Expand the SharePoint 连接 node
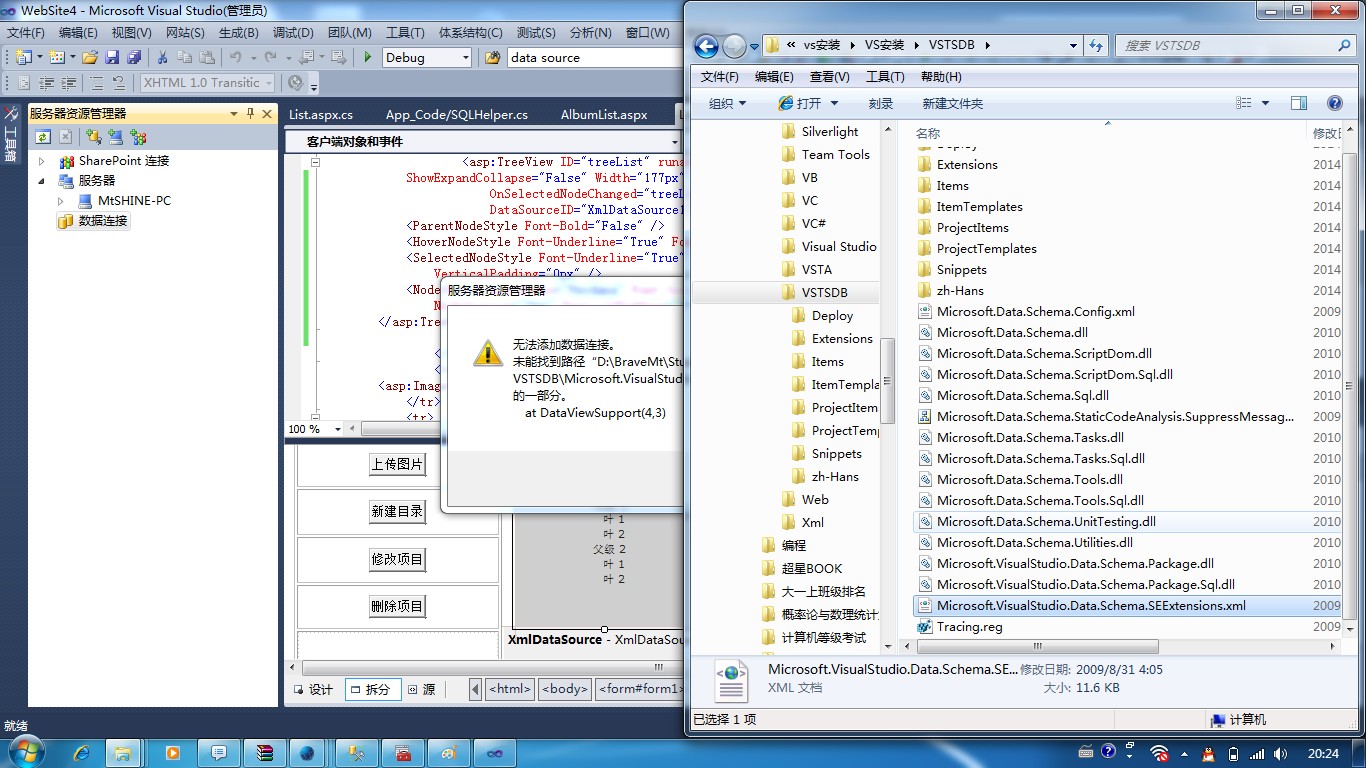The image size is (1366, 768). tap(42, 161)
